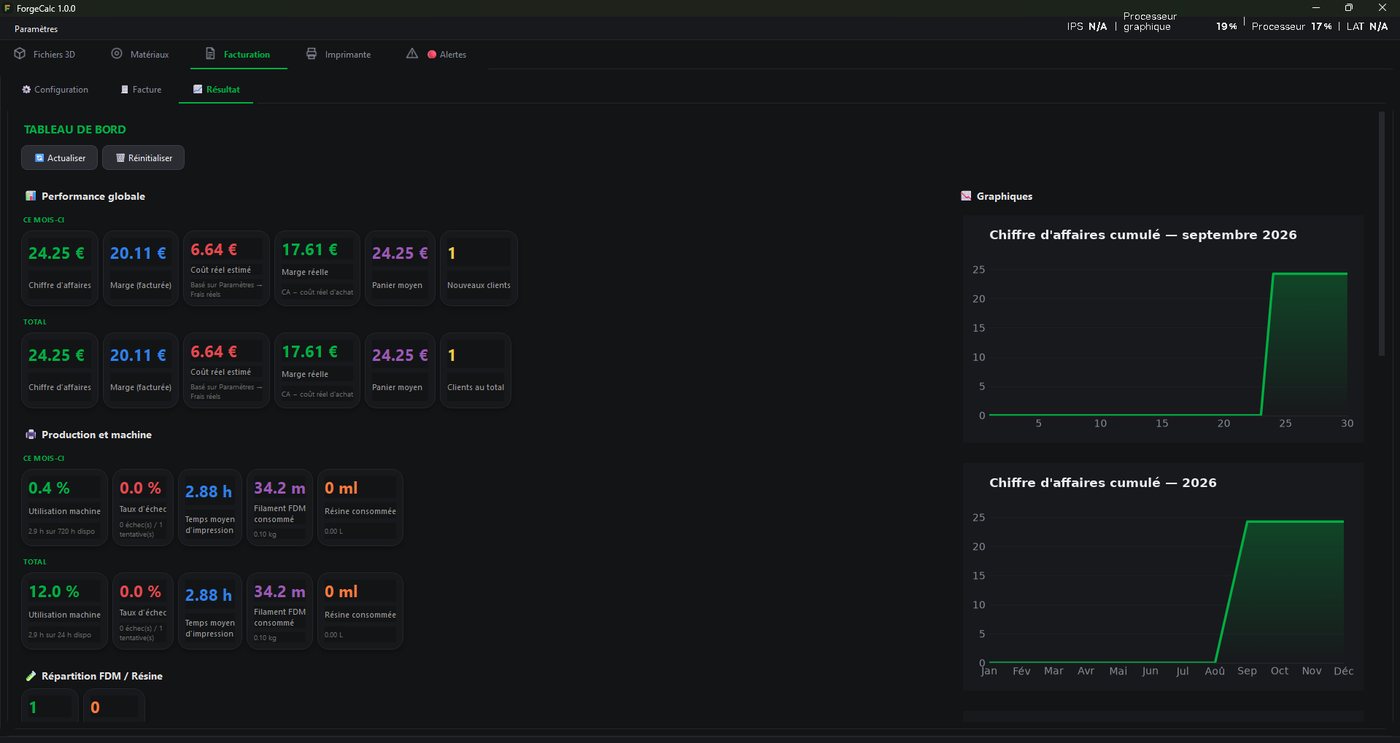Click the text "2.9 h sur 720 h dispo"
1400x743 pixels.
pyautogui.click(x=62, y=531)
